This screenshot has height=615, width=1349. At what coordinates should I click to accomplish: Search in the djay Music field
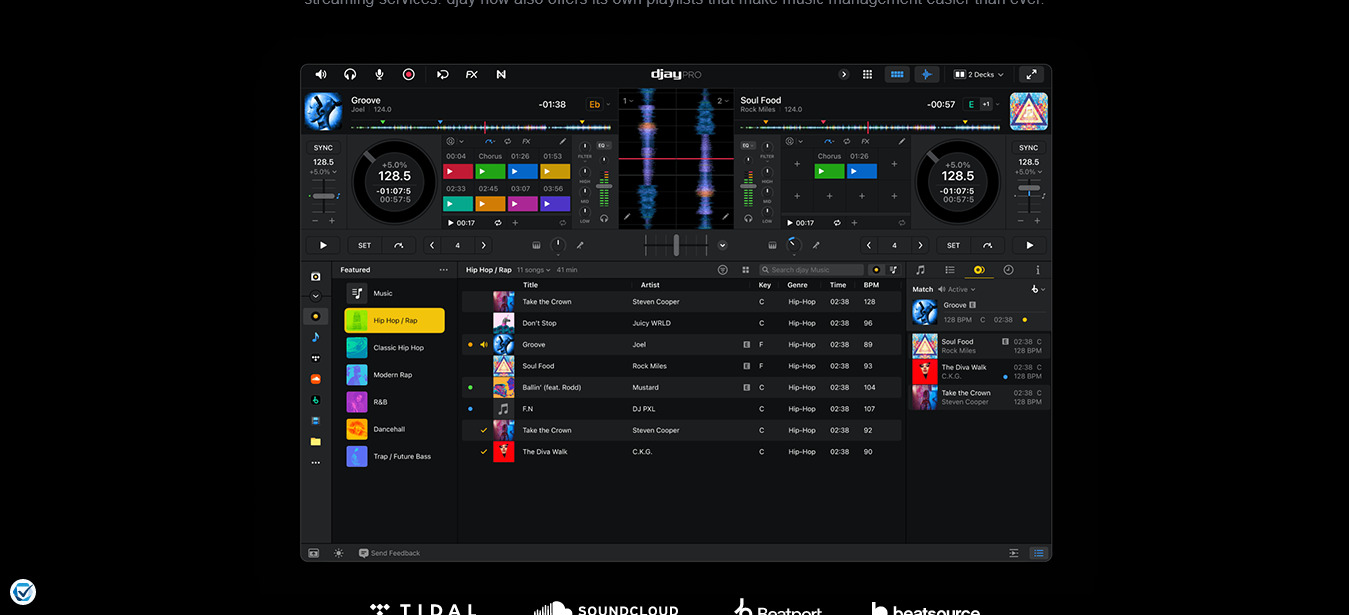(811, 270)
